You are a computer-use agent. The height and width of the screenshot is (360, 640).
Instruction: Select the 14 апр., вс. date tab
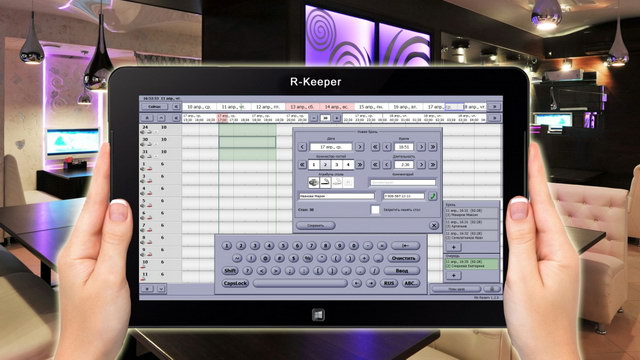[336, 107]
